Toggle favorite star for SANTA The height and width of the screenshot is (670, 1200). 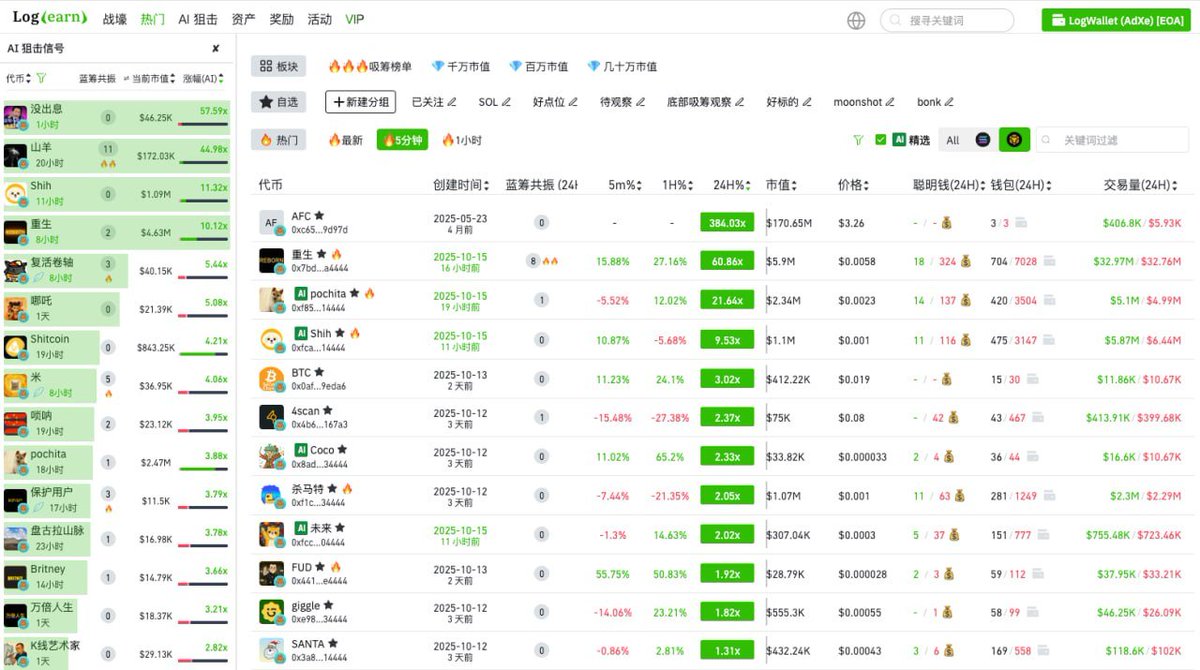pos(332,643)
